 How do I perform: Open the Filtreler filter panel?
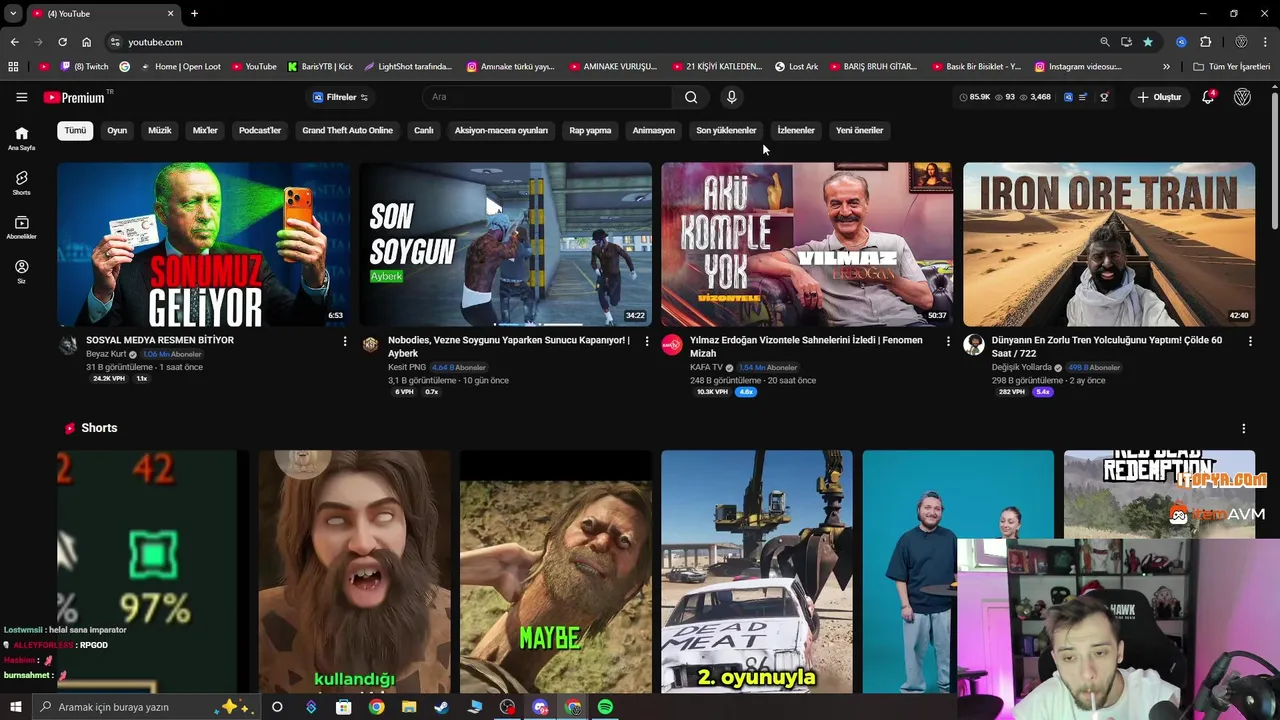[340, 97]
